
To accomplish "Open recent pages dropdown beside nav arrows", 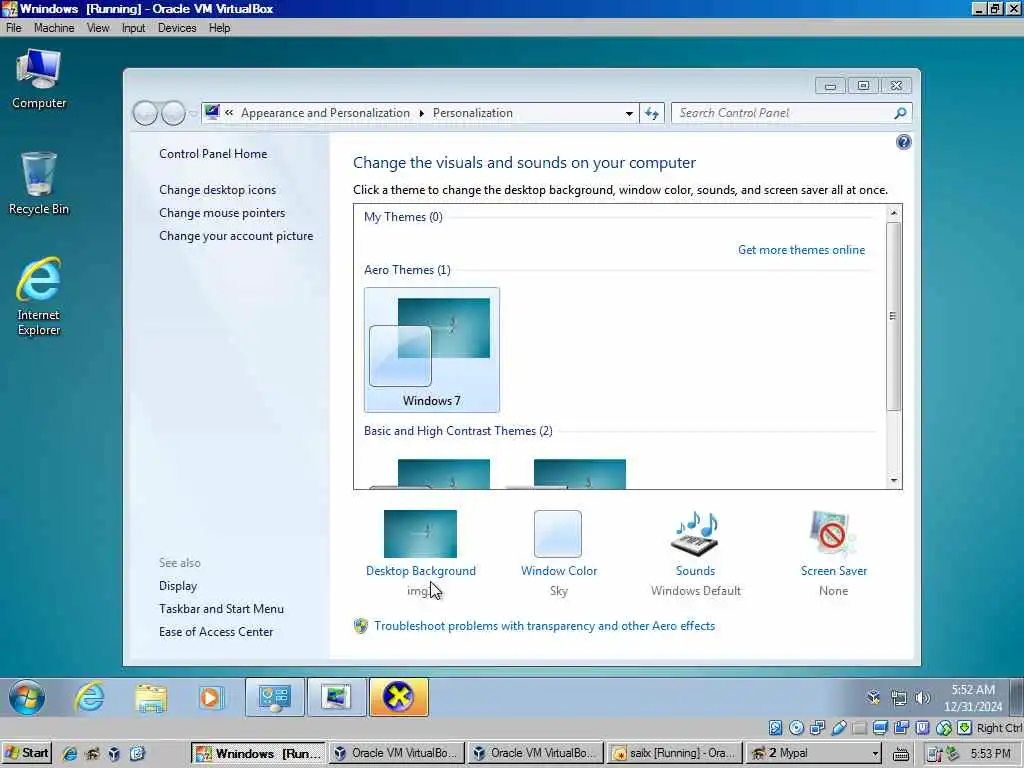I will pos(193,113).
